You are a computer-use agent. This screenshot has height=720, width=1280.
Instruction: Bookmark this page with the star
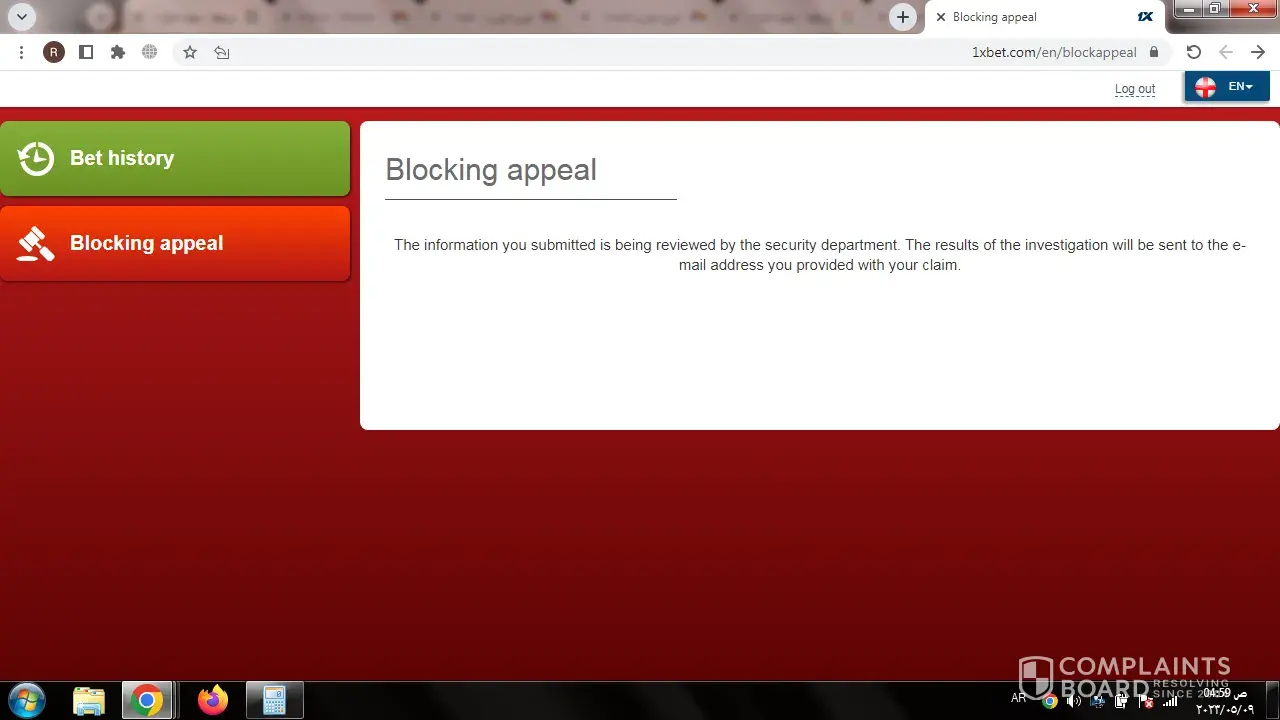190,52
